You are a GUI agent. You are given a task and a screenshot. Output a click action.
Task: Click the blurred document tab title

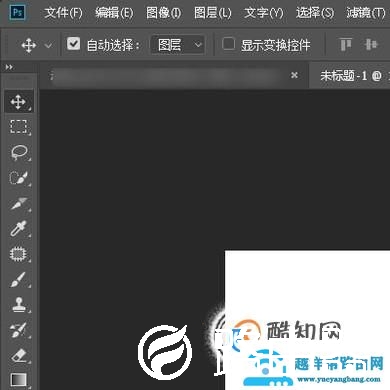tap(167, 76)
